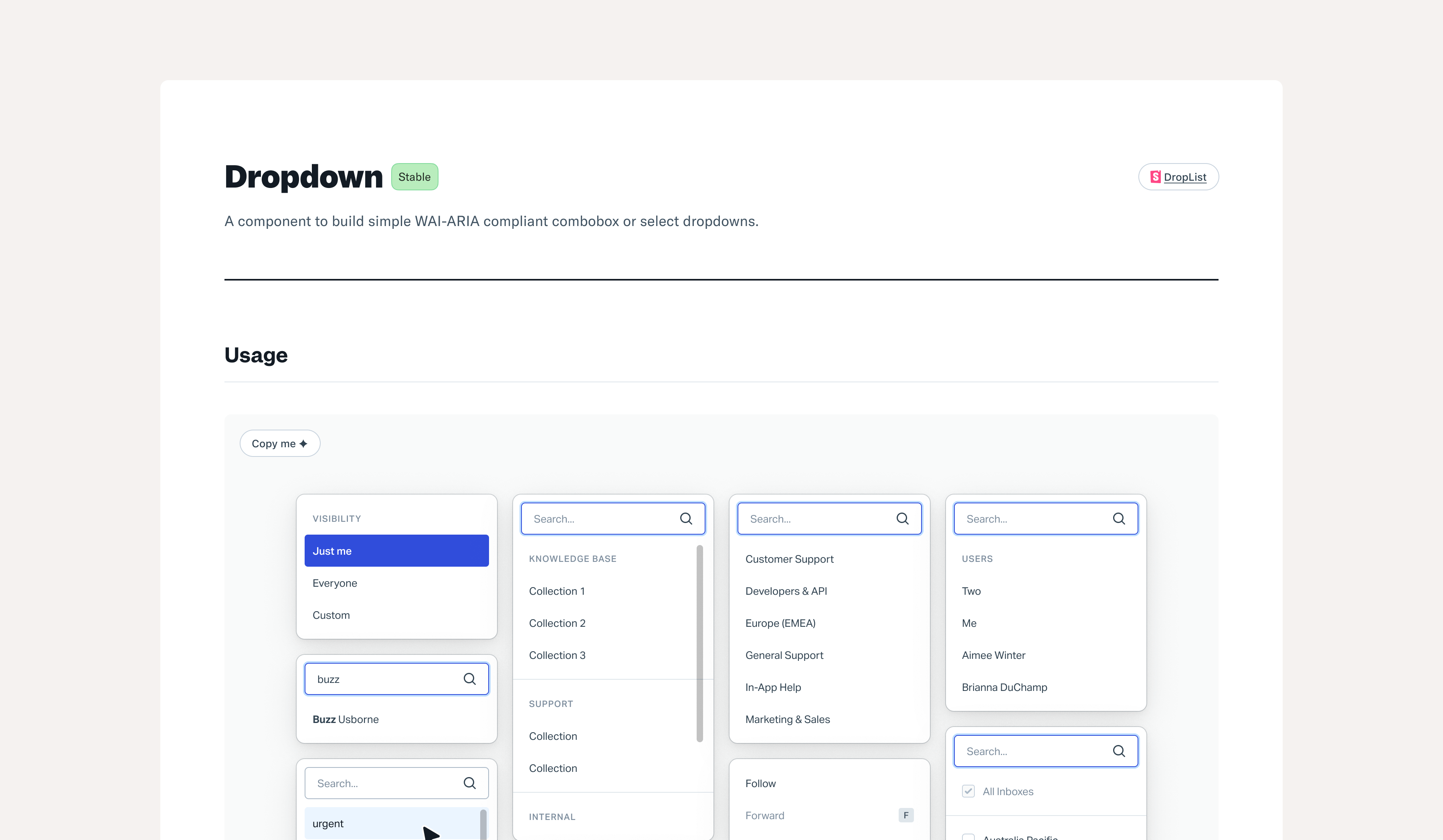Toggle the All Inboxes checkbox
The height and width of the screenshot is (840, 1443).
(968, 792)
